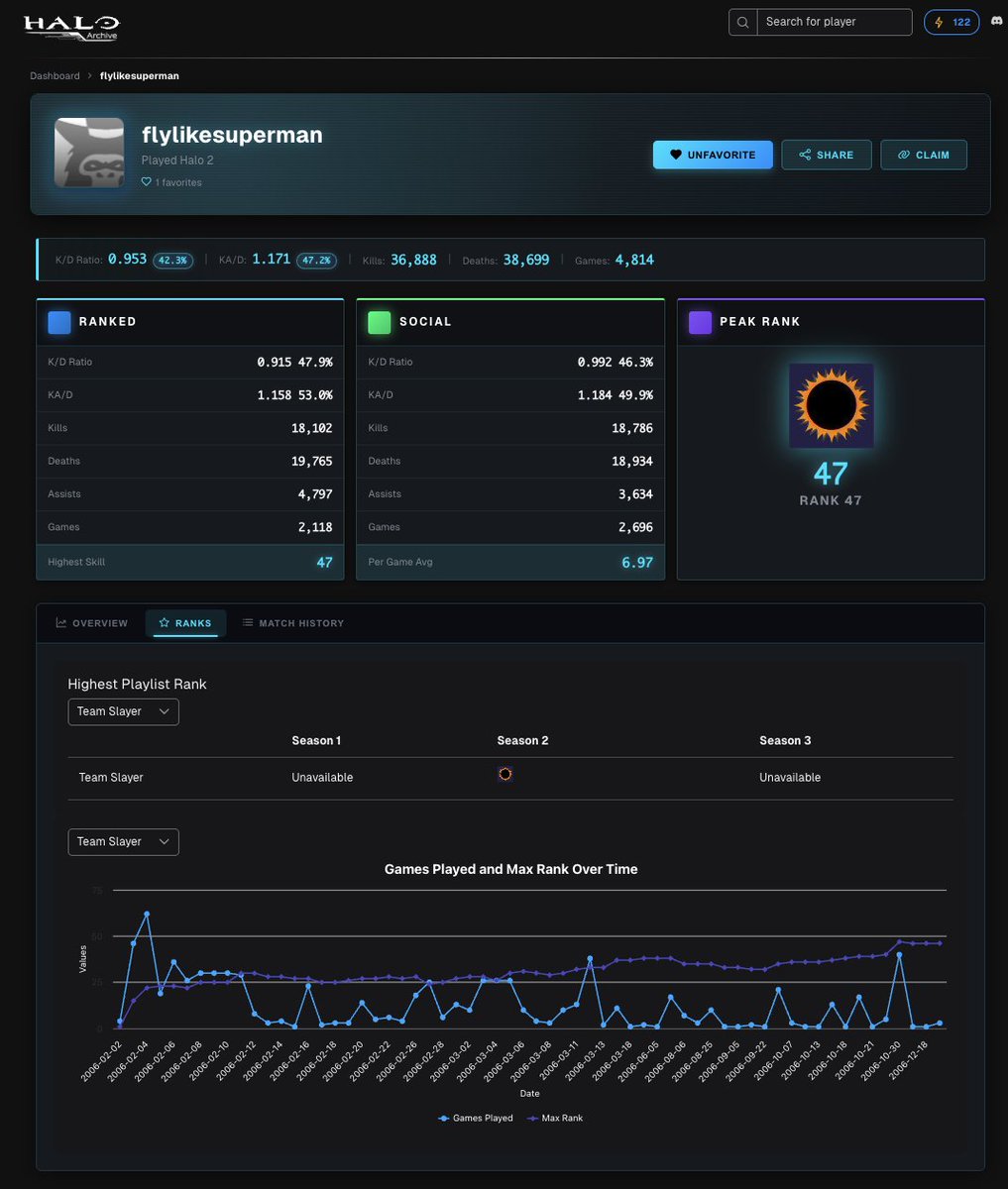The image size is (1008, 1189).
Task: Go to Dashboard breadcrumb link
Action: [x=55, y=75]
